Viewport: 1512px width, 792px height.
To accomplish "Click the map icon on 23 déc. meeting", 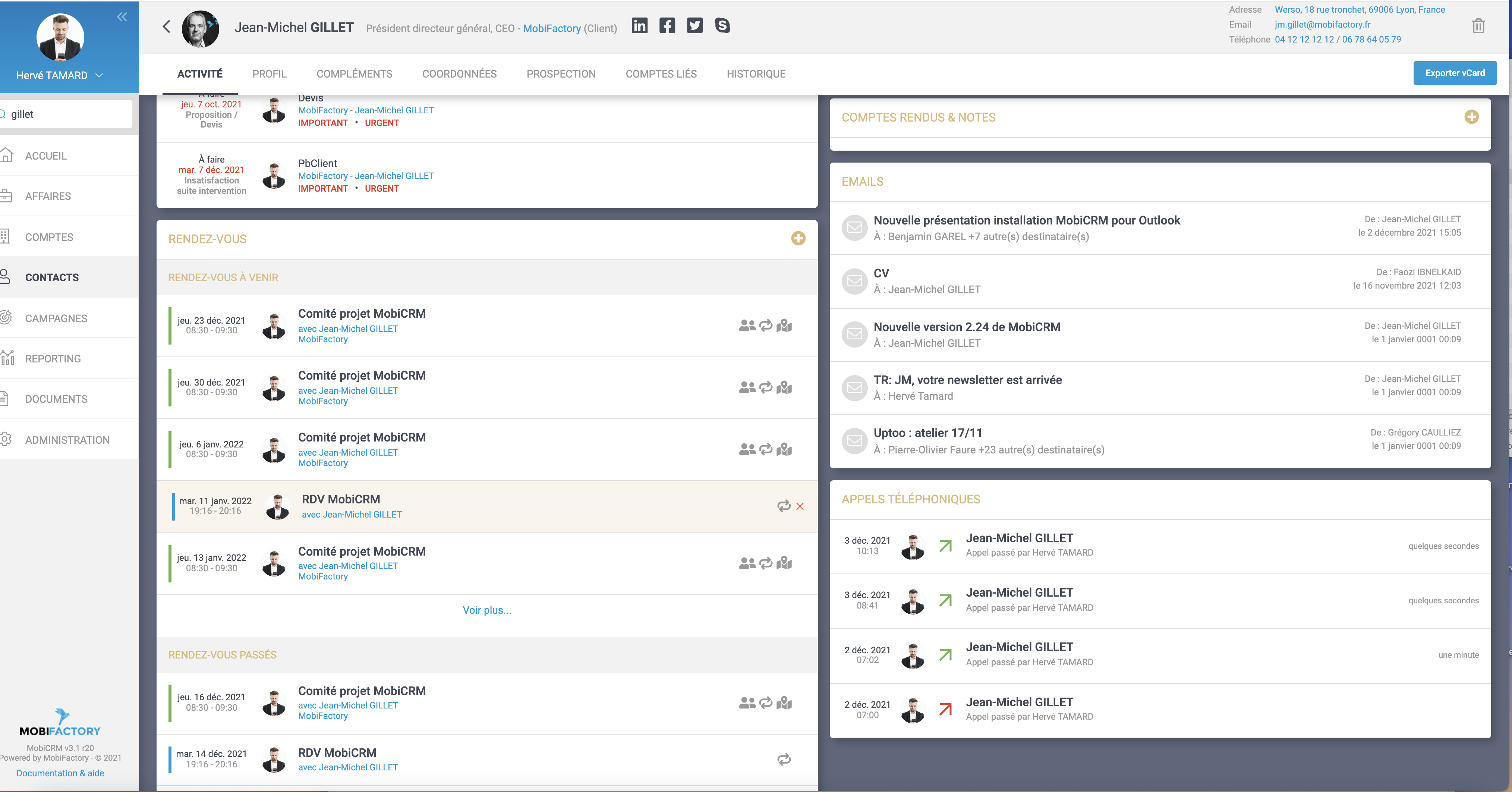I will tap(784, 325).
